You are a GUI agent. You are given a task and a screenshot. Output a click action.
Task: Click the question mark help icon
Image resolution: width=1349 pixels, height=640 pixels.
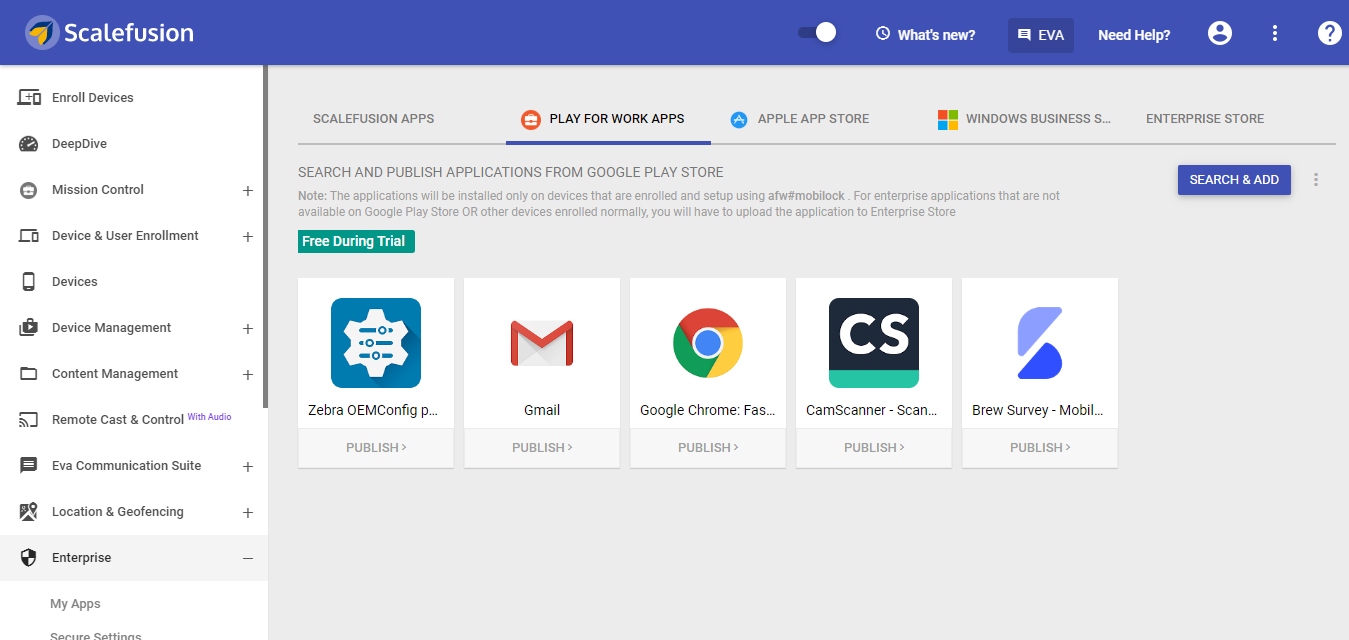coord(1329,33)
